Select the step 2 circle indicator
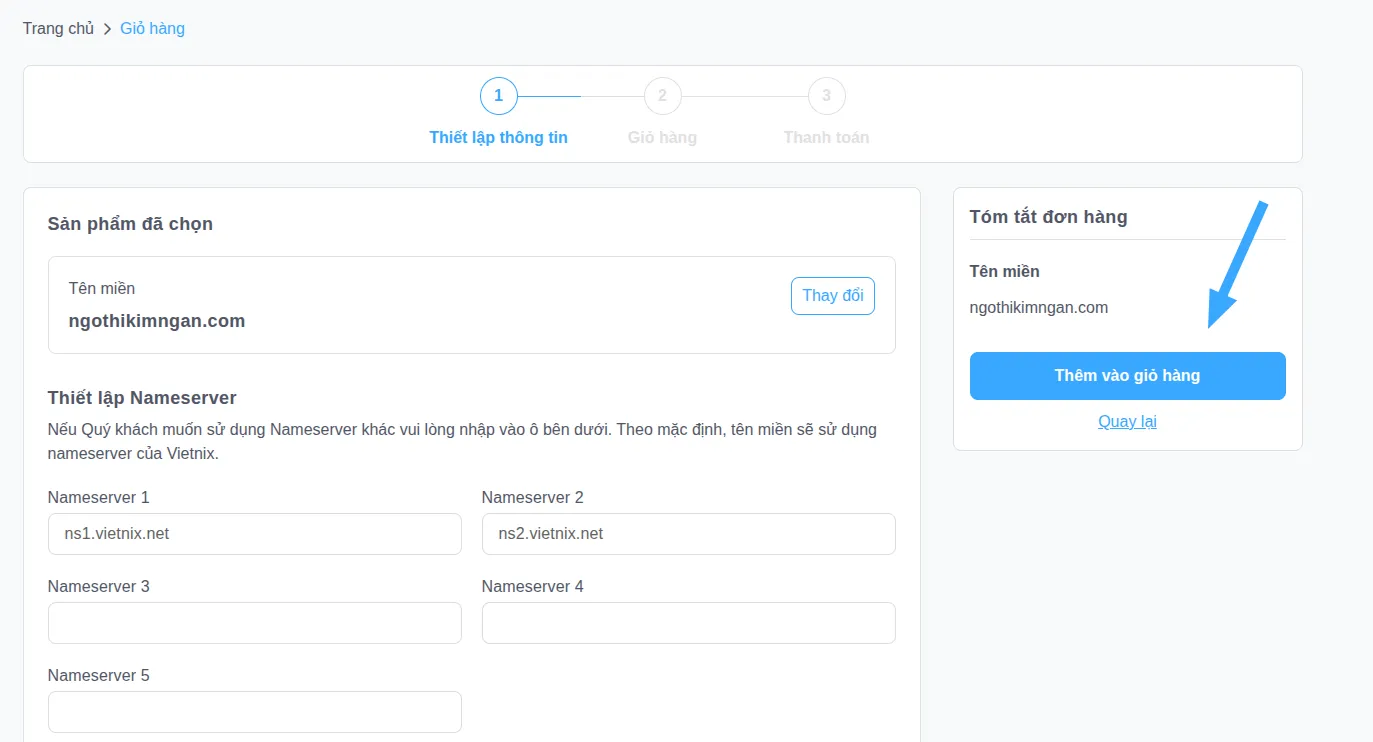 [x=662, y=96]
